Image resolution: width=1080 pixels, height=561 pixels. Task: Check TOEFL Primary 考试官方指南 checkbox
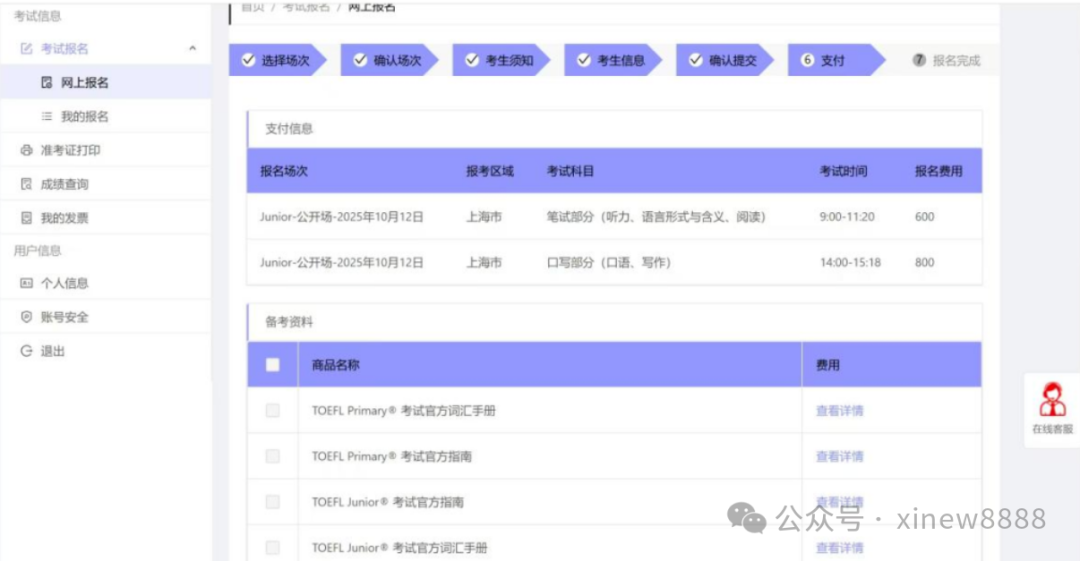[272, 457]
